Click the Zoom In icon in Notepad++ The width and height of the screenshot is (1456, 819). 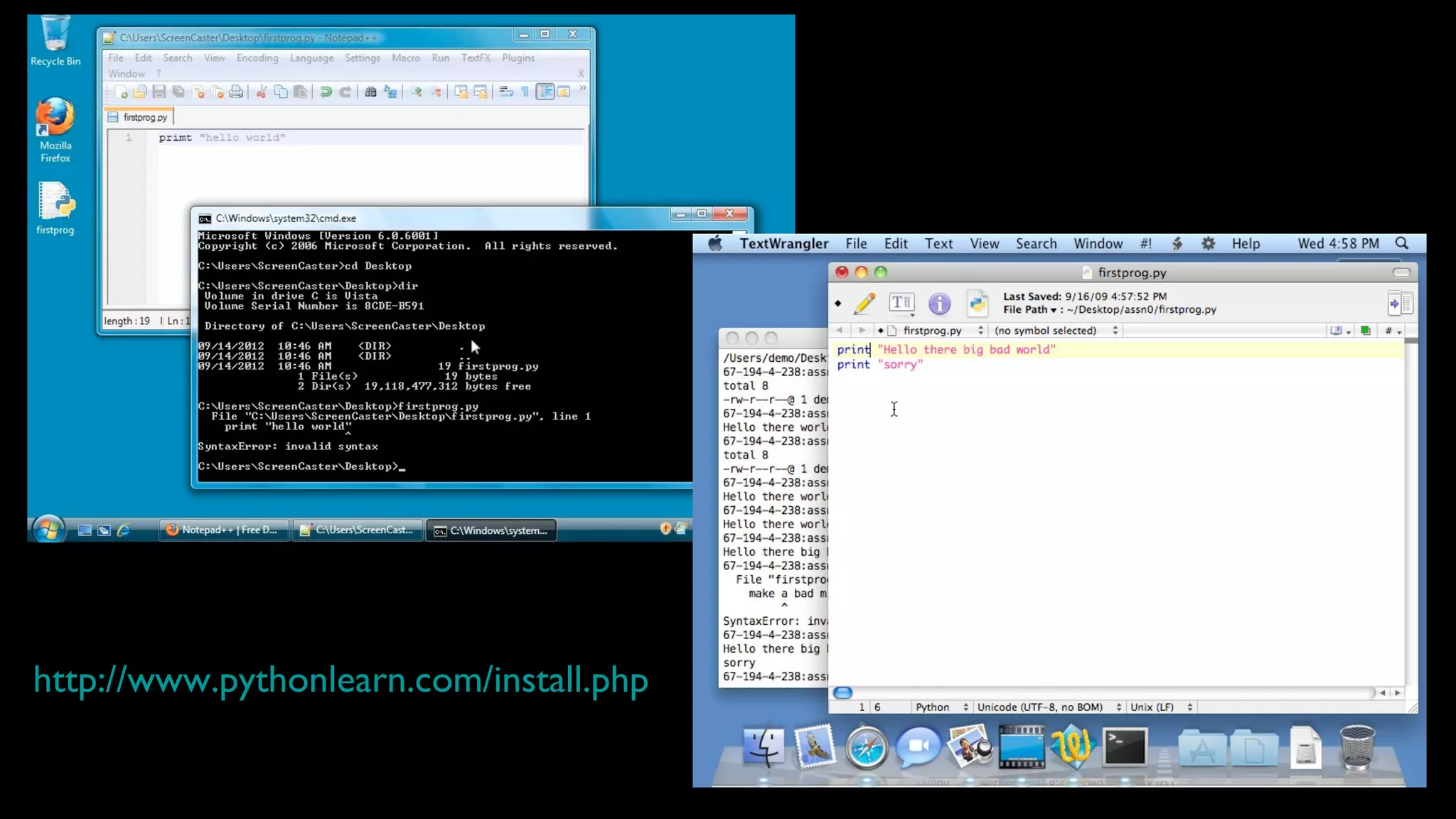coord(416,91)
